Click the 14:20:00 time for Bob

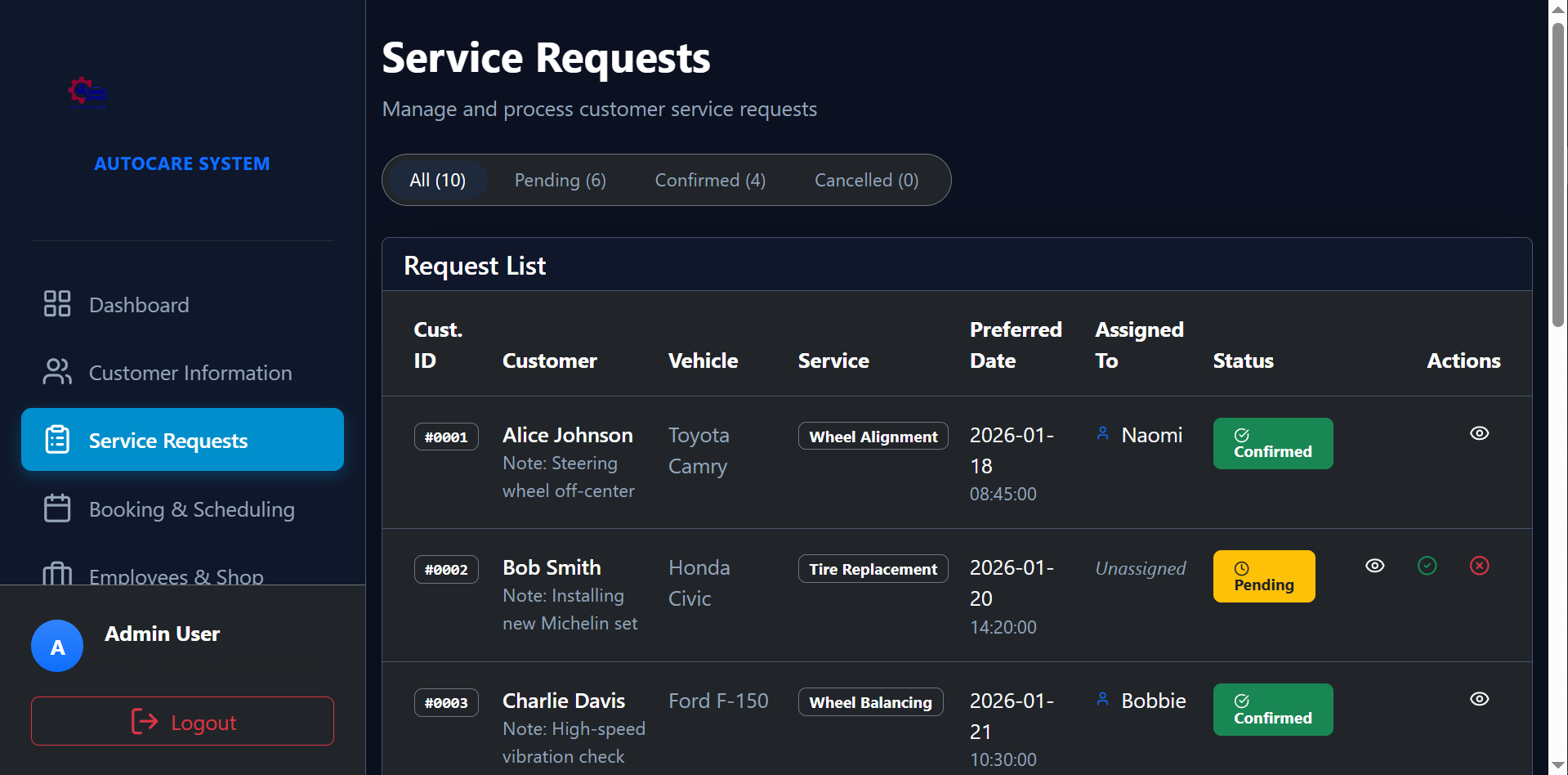[1003, 627]
